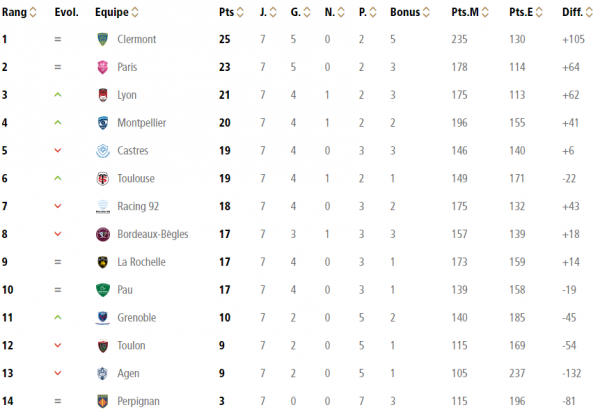Screen dimensions: 600x412
Task: Click the Paris team crest
Action: click(x=102, y=67)
